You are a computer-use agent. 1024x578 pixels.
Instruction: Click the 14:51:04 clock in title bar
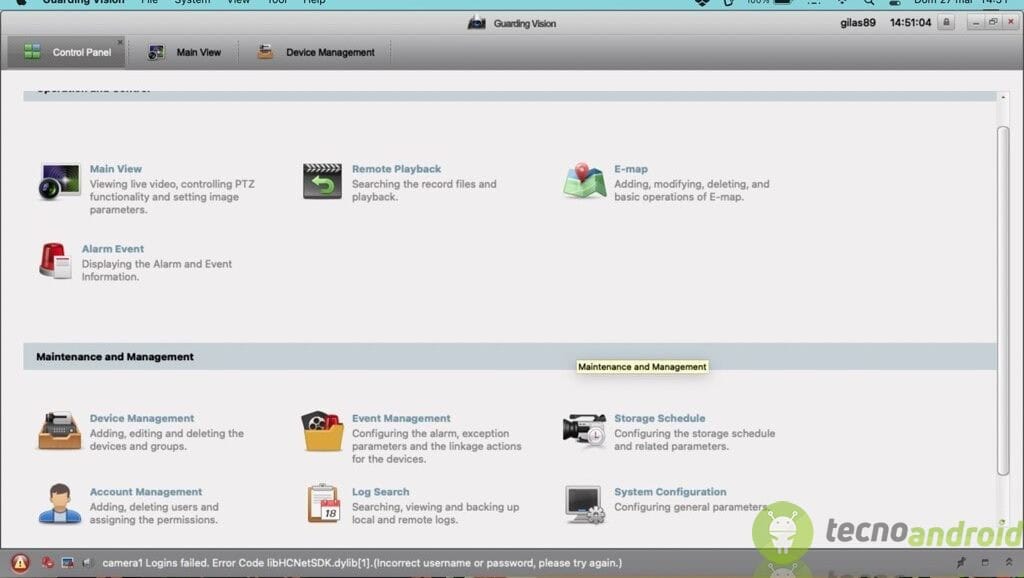[910, 22]
